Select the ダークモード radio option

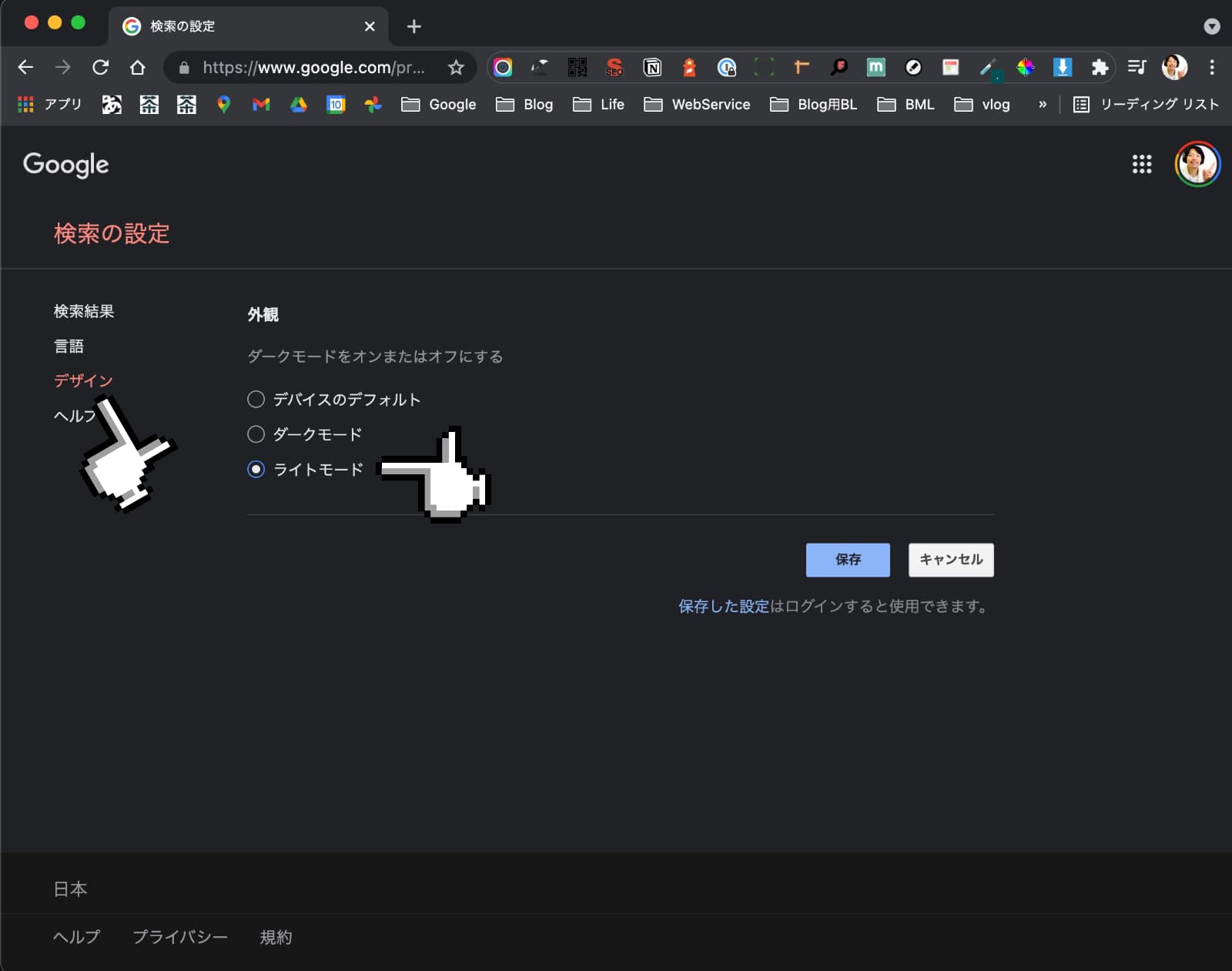(x=256, y=434)
